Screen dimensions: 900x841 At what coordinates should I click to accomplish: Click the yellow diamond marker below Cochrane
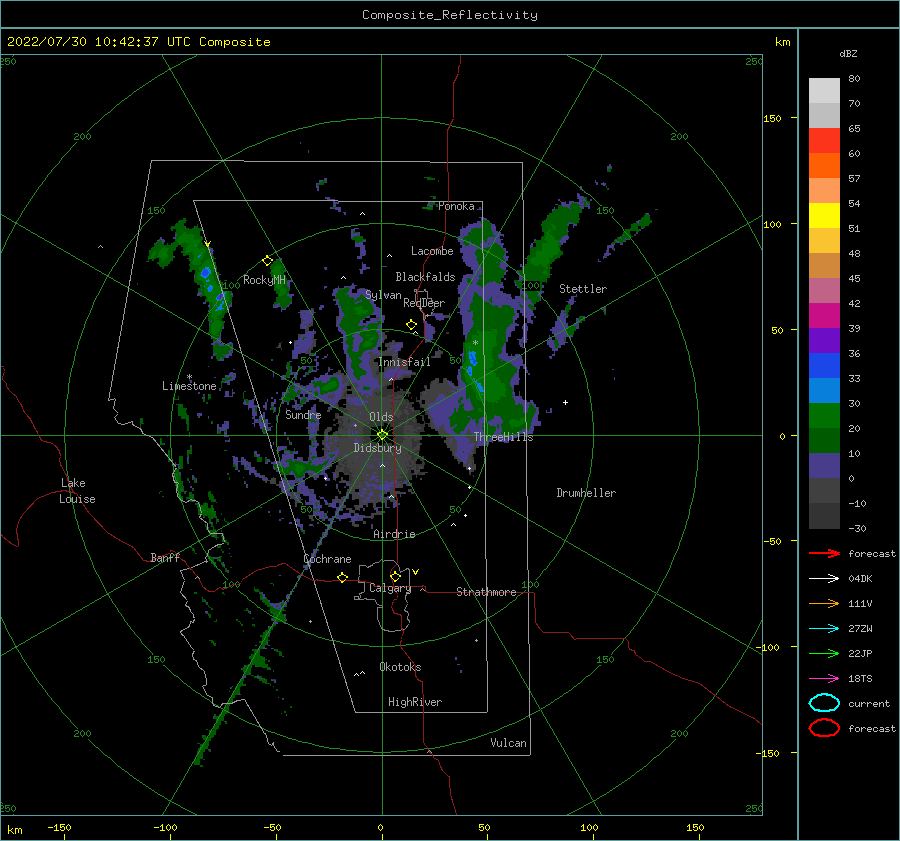(342, 578)
